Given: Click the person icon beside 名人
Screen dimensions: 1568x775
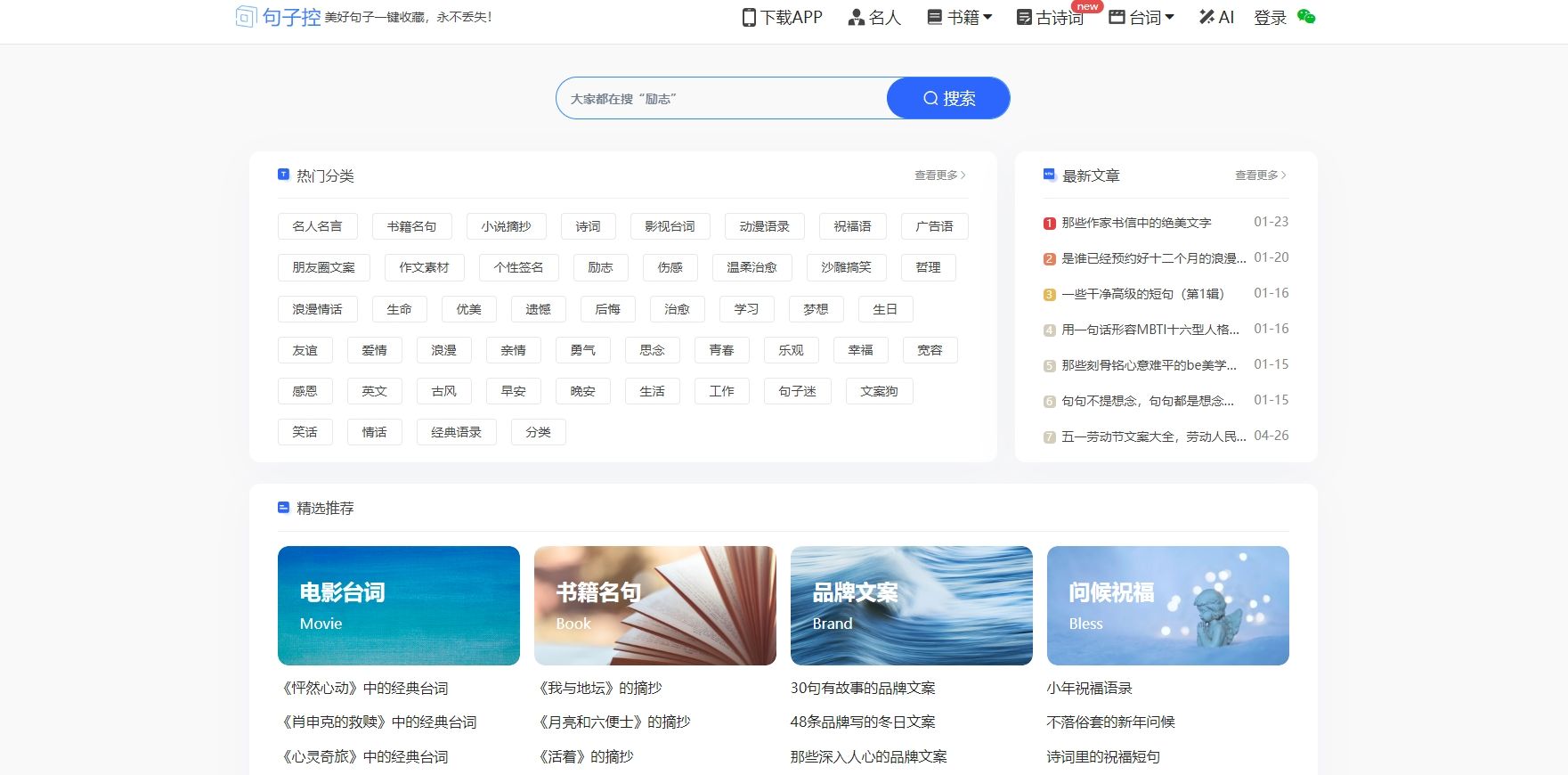Looking at the screenshot, I should pyautogui.click(x=857, y=17).
